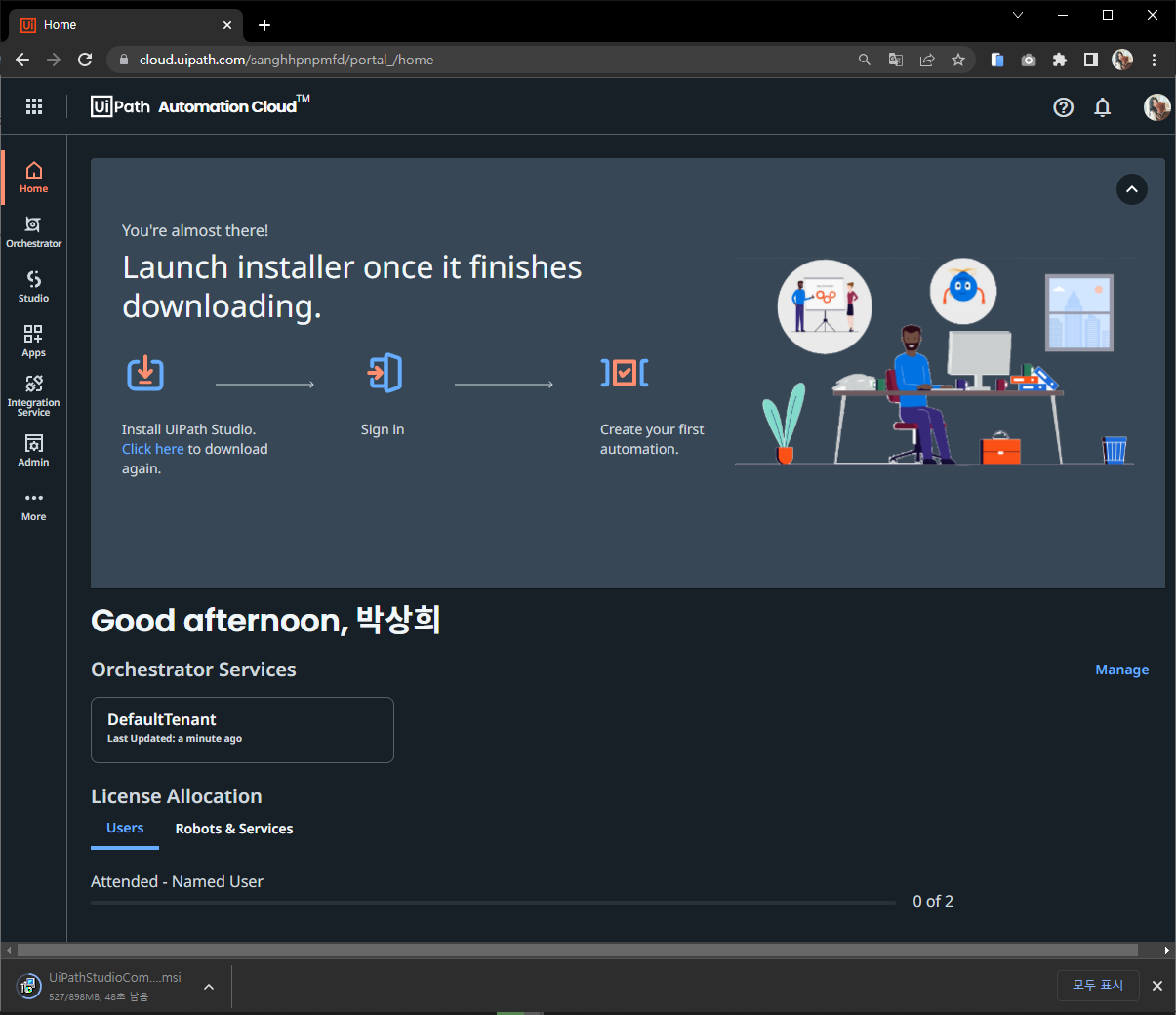Open the UiPathStudio msi download item
The width and height of the screenshot is (1176, 1015).
102,987
